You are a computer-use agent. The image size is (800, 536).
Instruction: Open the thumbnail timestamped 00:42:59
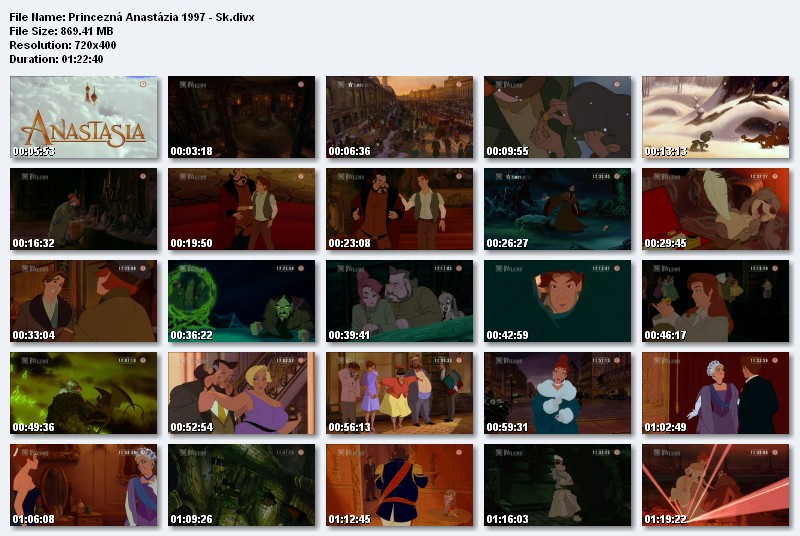coord(557,301)
